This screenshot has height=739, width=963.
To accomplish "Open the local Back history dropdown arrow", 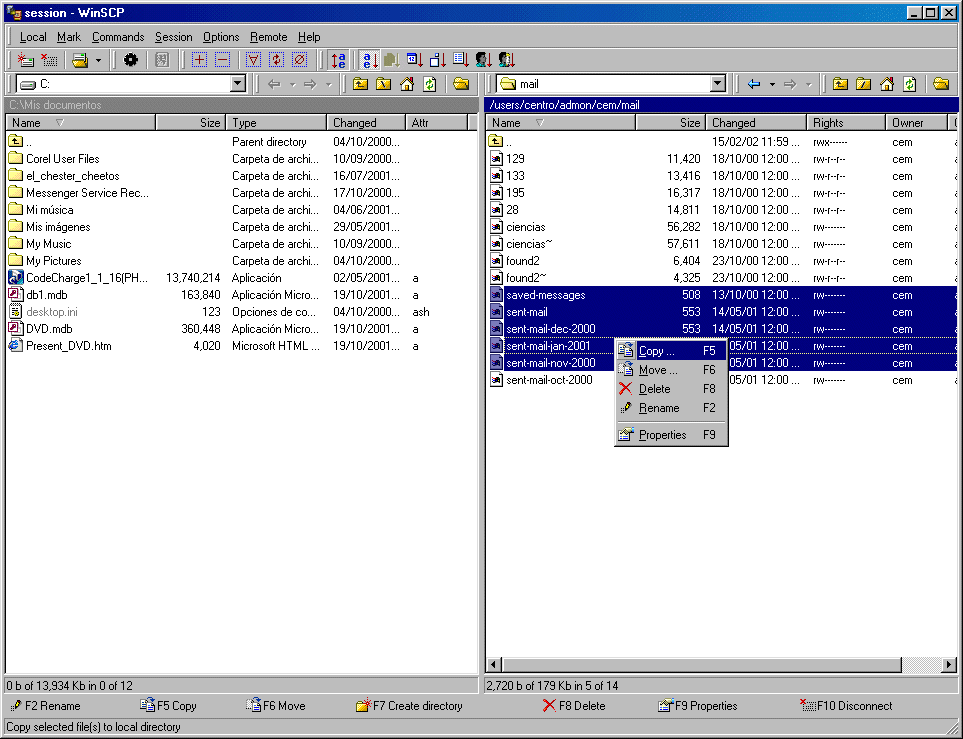I will pos(293,85).
